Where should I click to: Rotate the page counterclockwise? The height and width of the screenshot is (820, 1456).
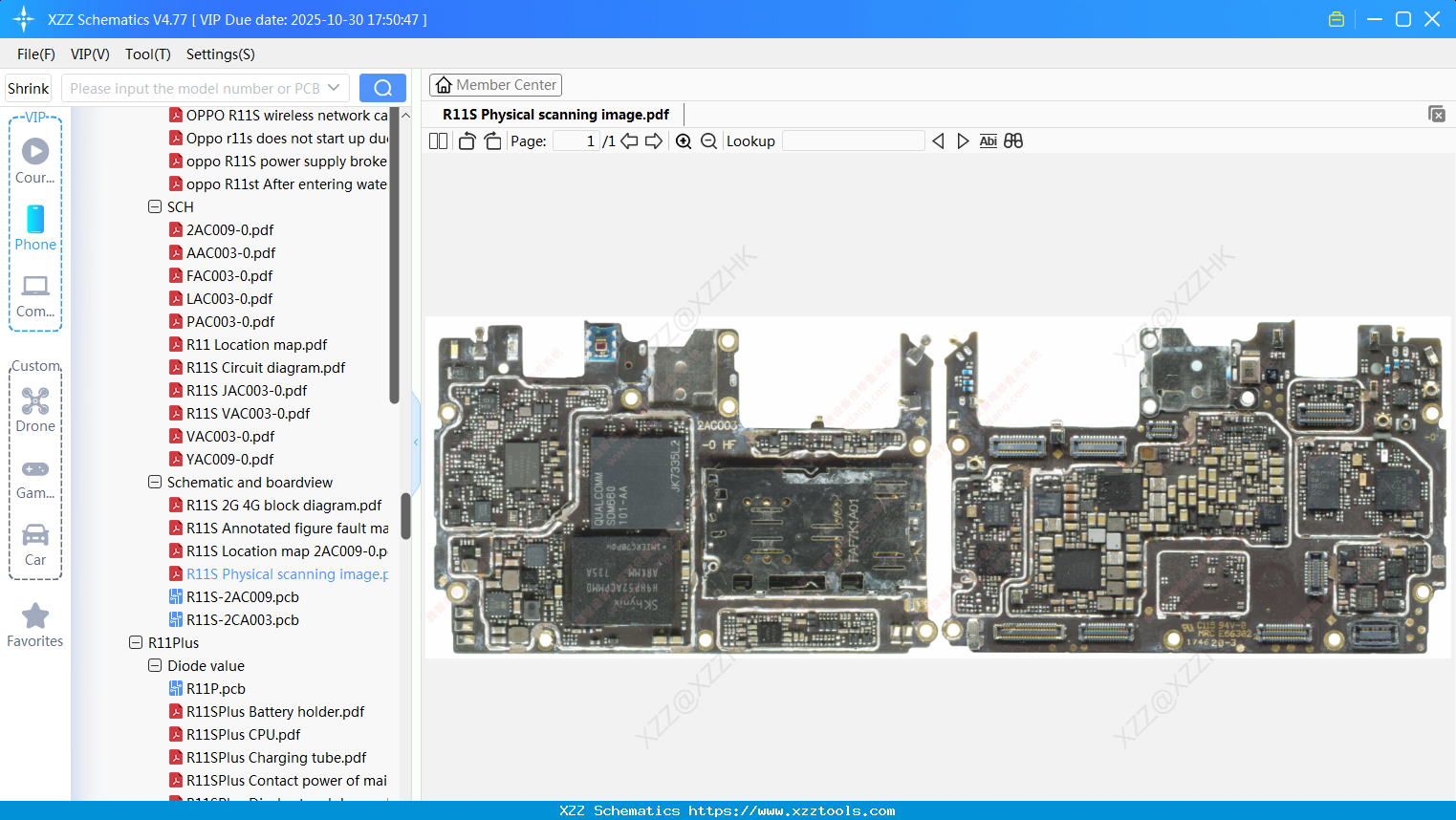point(467,141)
